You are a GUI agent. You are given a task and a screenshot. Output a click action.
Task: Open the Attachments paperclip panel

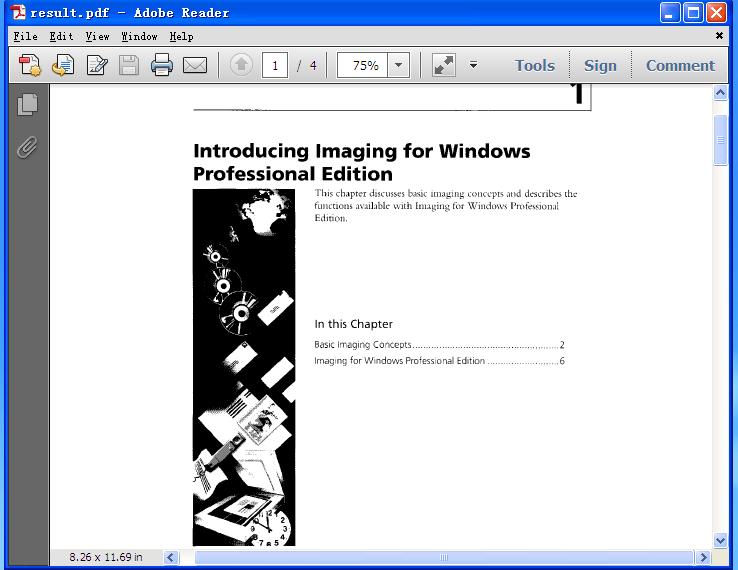pos(27,147)
